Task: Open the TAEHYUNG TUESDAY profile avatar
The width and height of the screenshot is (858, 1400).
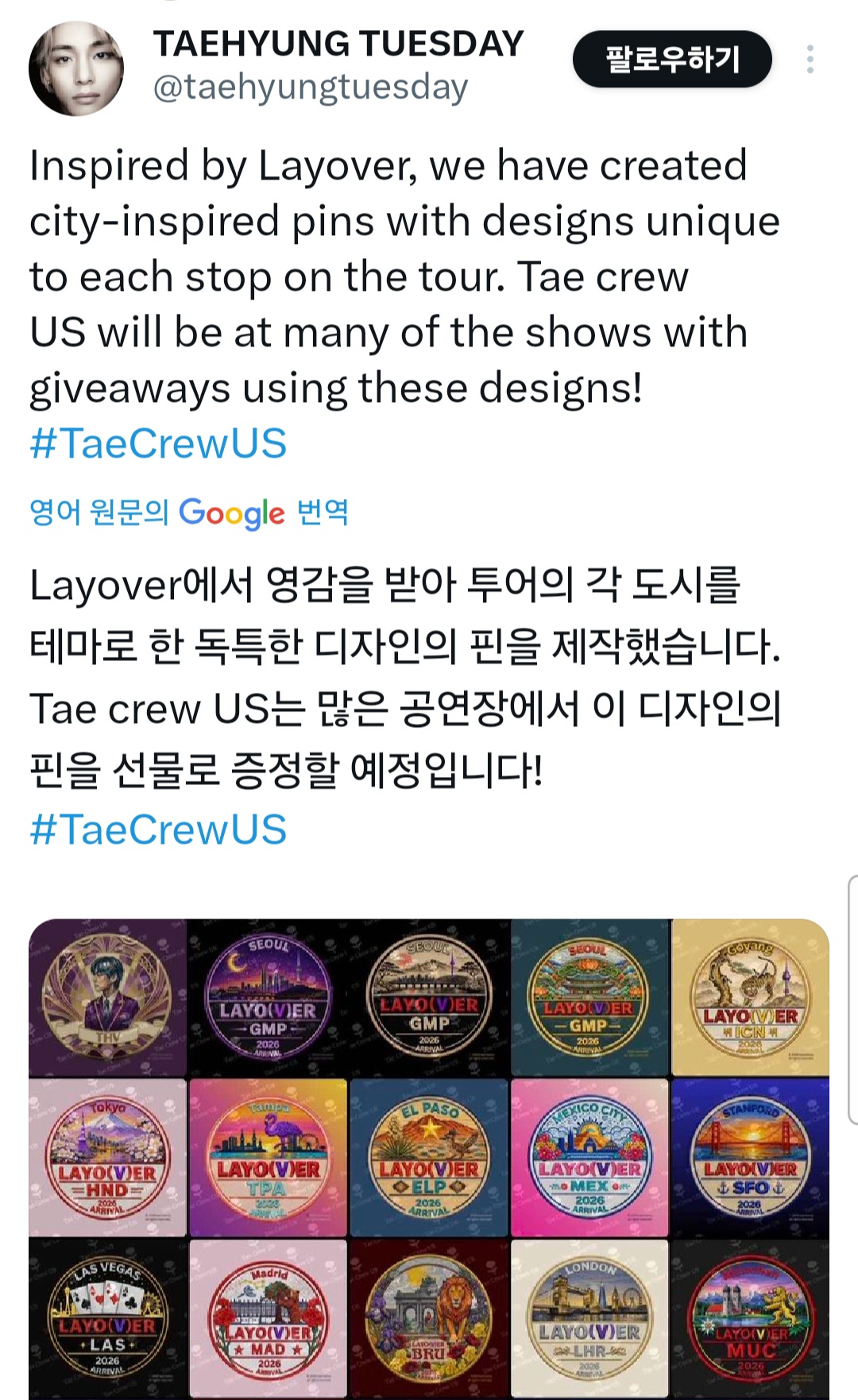Action: (x=76, y=68)
